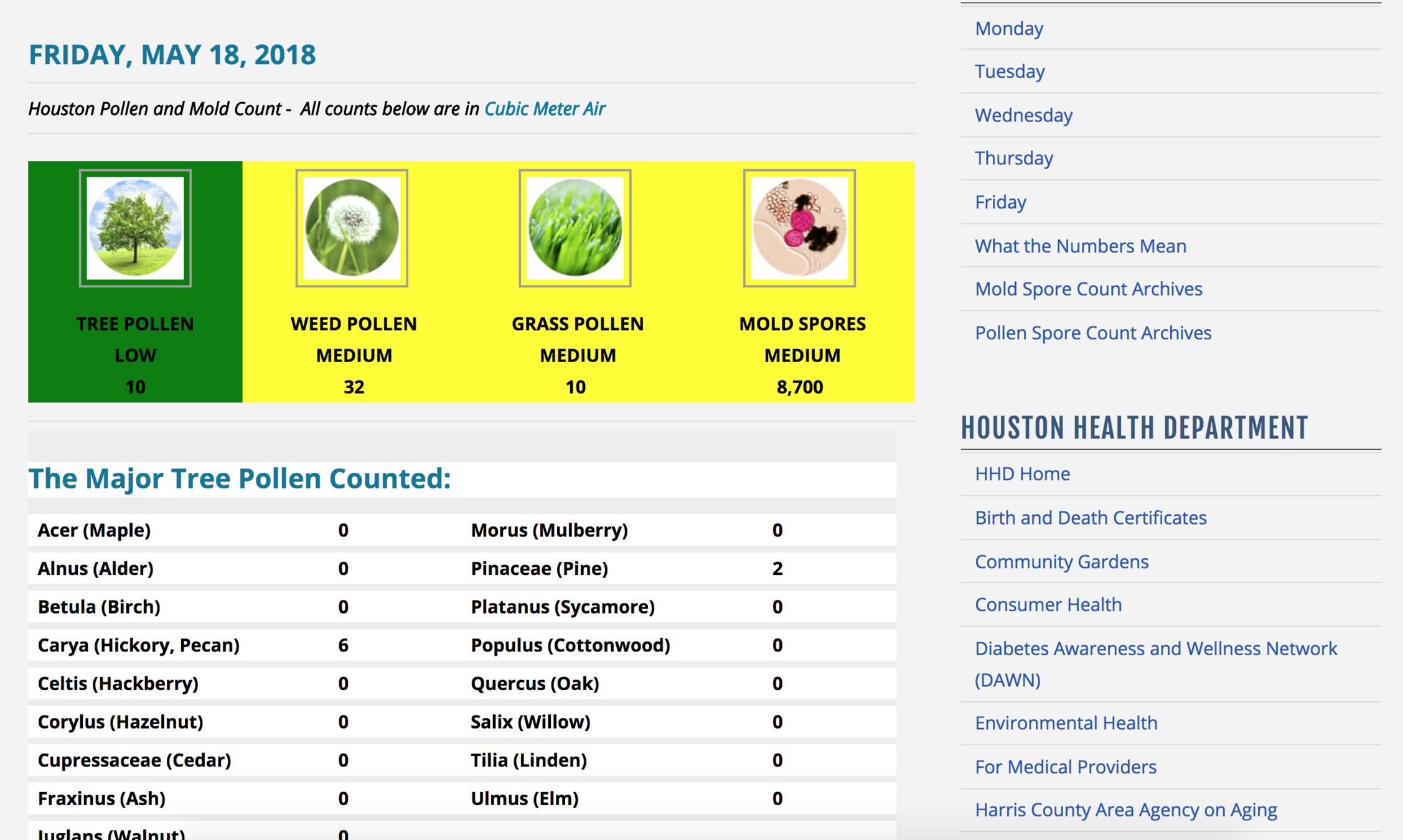
Task: Go to HHD Home
Action: coord(1022,474)
